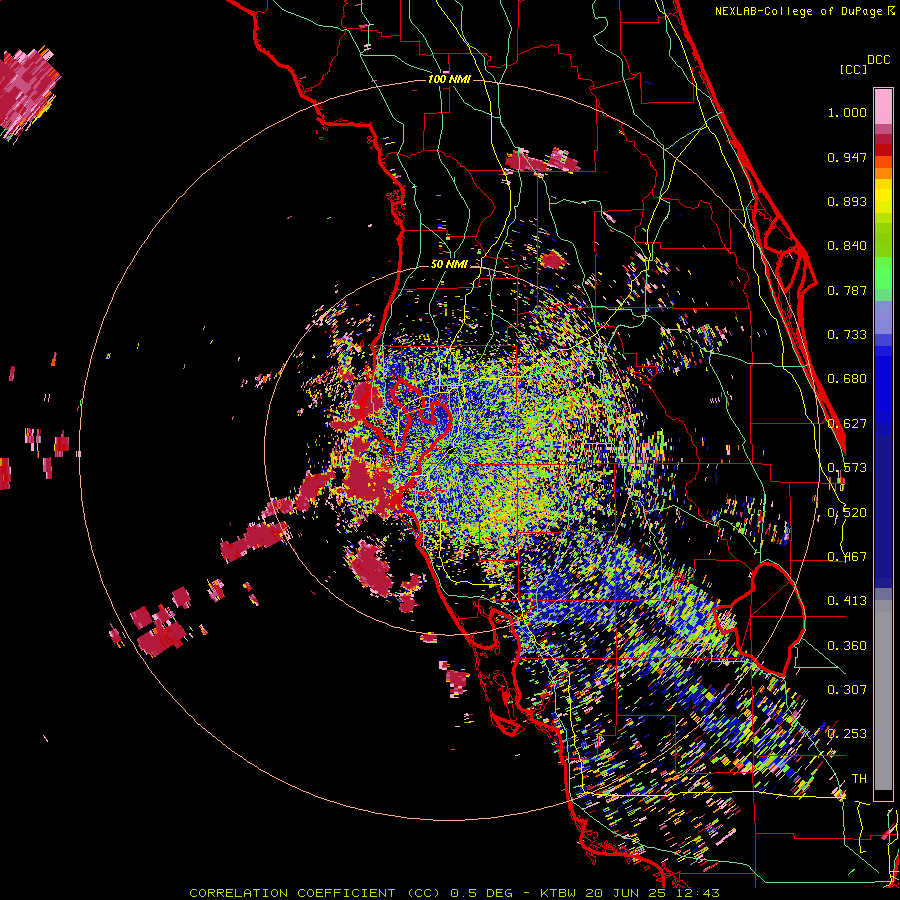Pick the orange color bar segment
Screen dimensions: 900x900
point(883,173)
